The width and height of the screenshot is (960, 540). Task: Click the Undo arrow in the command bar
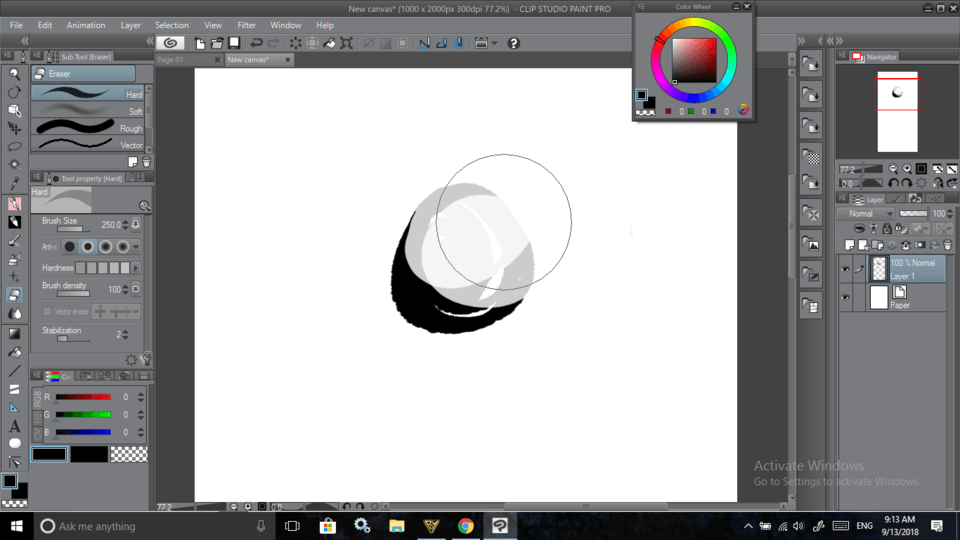(257, 43)
